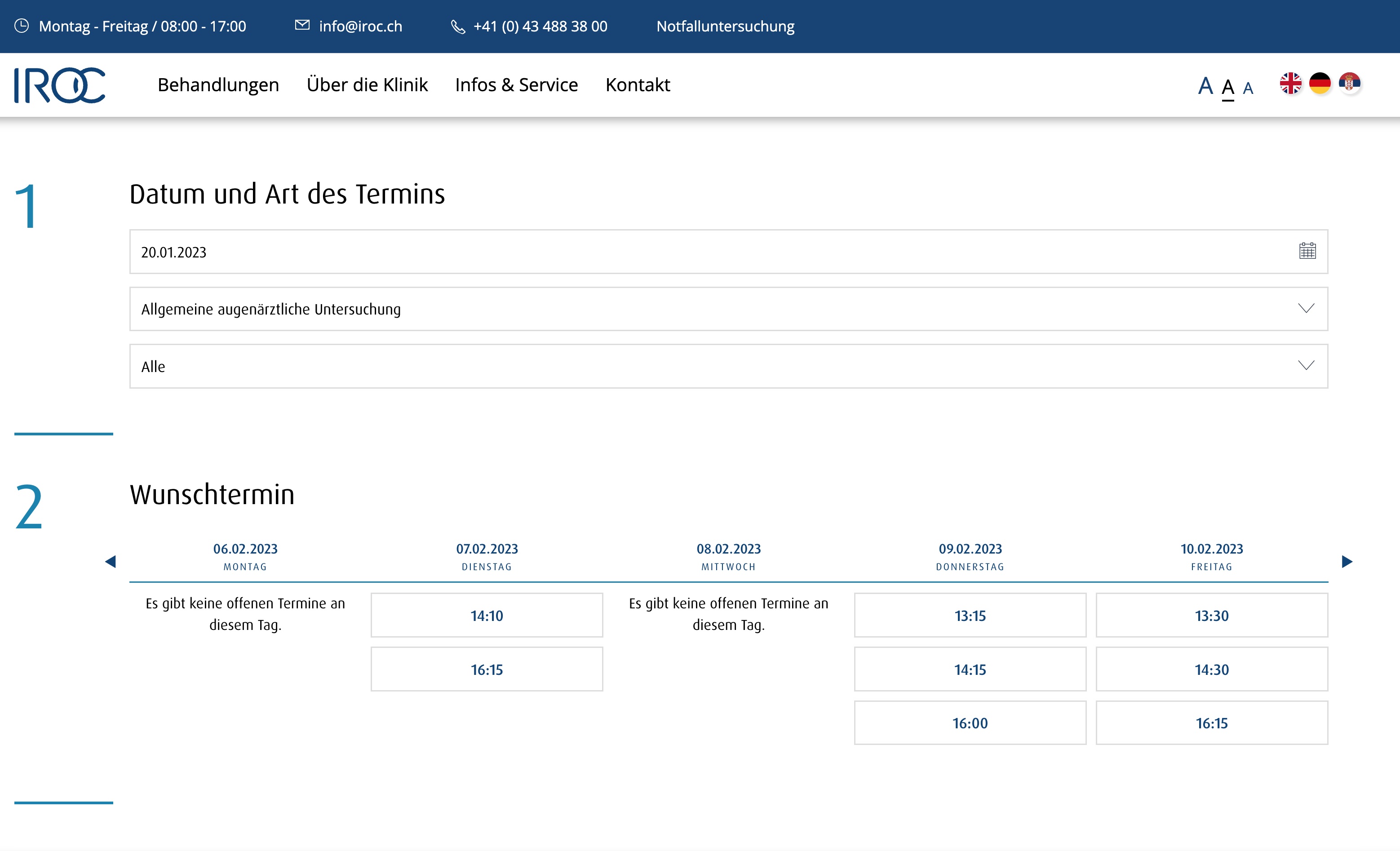The height and width of the screenshot is (851, 1400).
Task: Click the IROC logo
Action: pos(60,85)
